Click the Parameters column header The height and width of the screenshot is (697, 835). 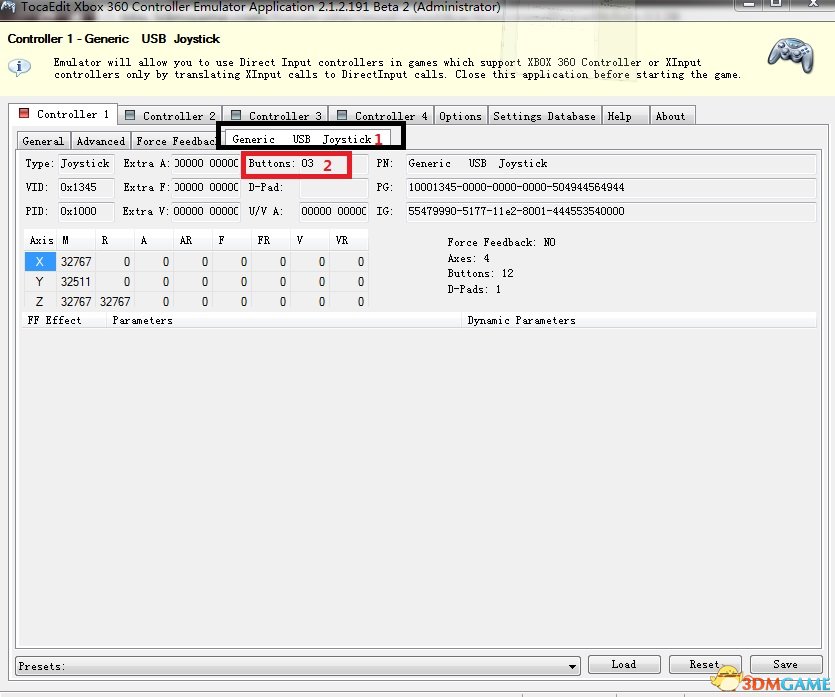tap(284, 321)
